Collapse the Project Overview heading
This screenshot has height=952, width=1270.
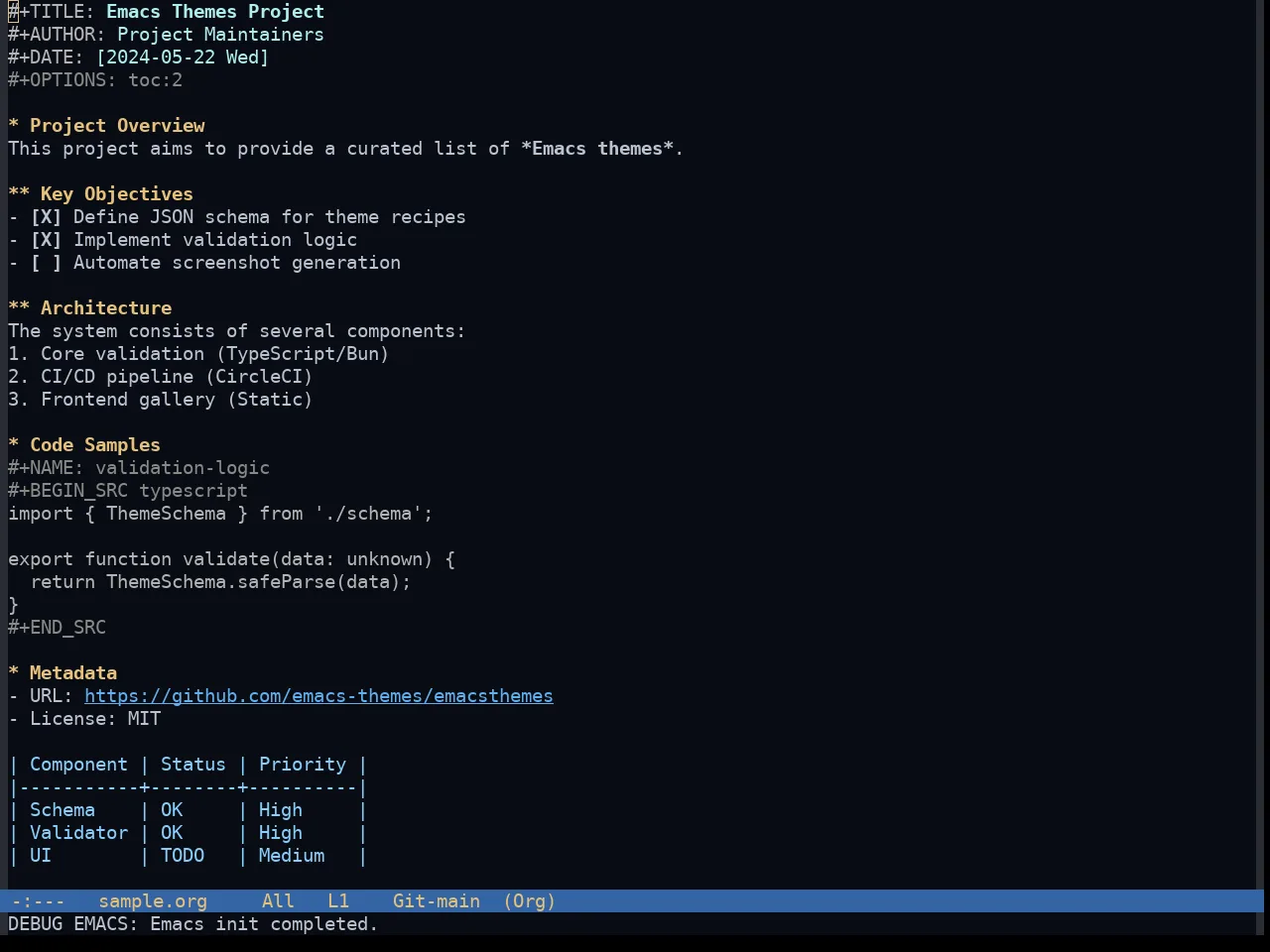(106, 126)
